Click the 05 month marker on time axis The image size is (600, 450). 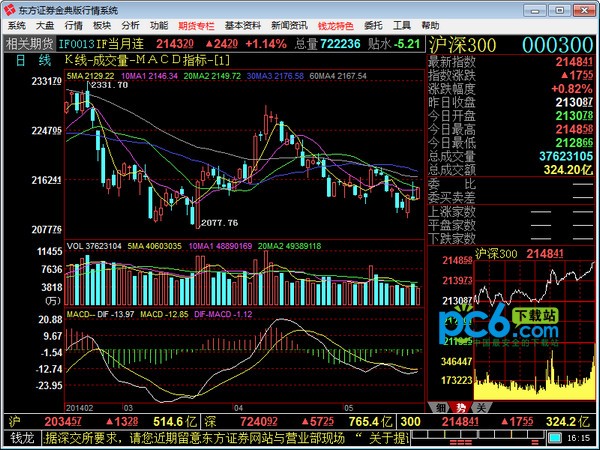pos(348,408)
